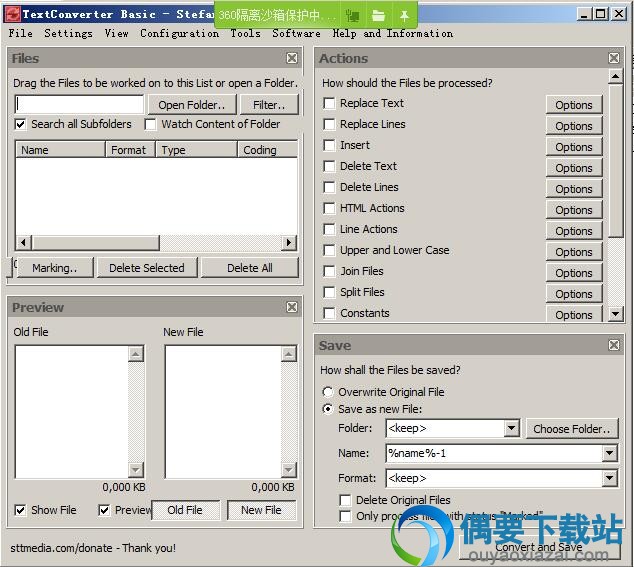This screenshot has width=634, height=567.
Task: Click Delete Selected button
Action: tap(147, 268)
